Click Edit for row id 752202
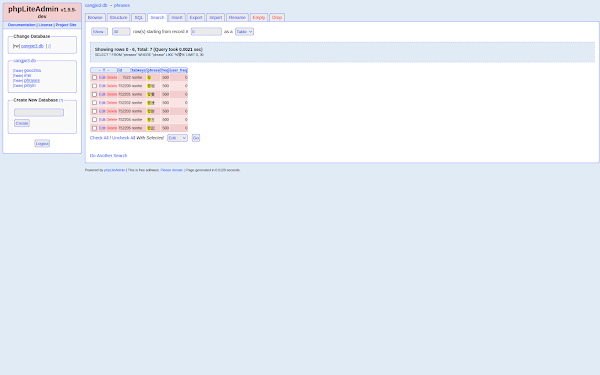The image size is (600, 375). (102, 103)
